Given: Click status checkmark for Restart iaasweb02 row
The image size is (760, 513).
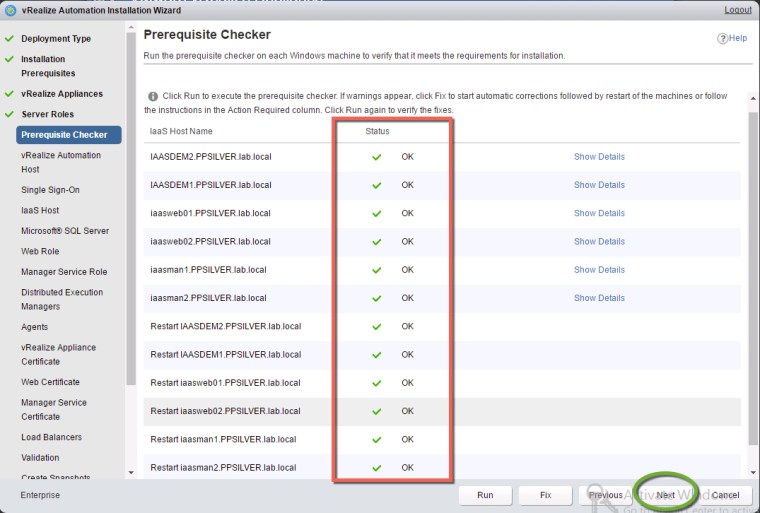Looking at the screenshot, I should [x=377, y=411].
